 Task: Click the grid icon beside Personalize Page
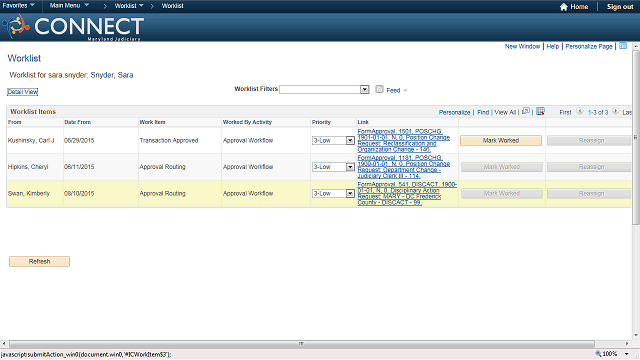[x=623, y=46]
